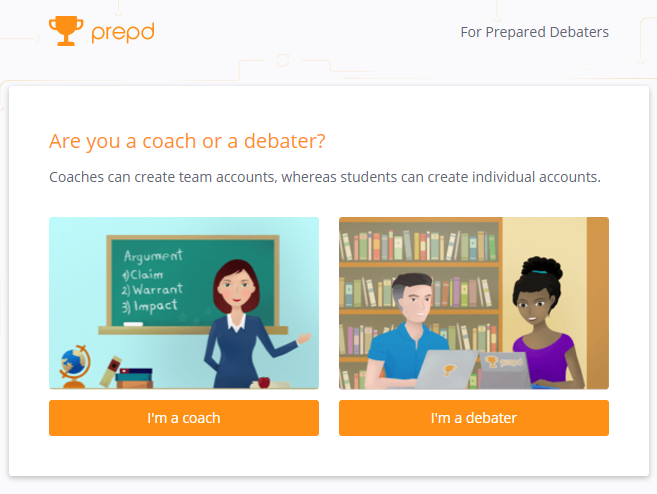
Task: Click the description about team accounts
Action: pos(325,177)
